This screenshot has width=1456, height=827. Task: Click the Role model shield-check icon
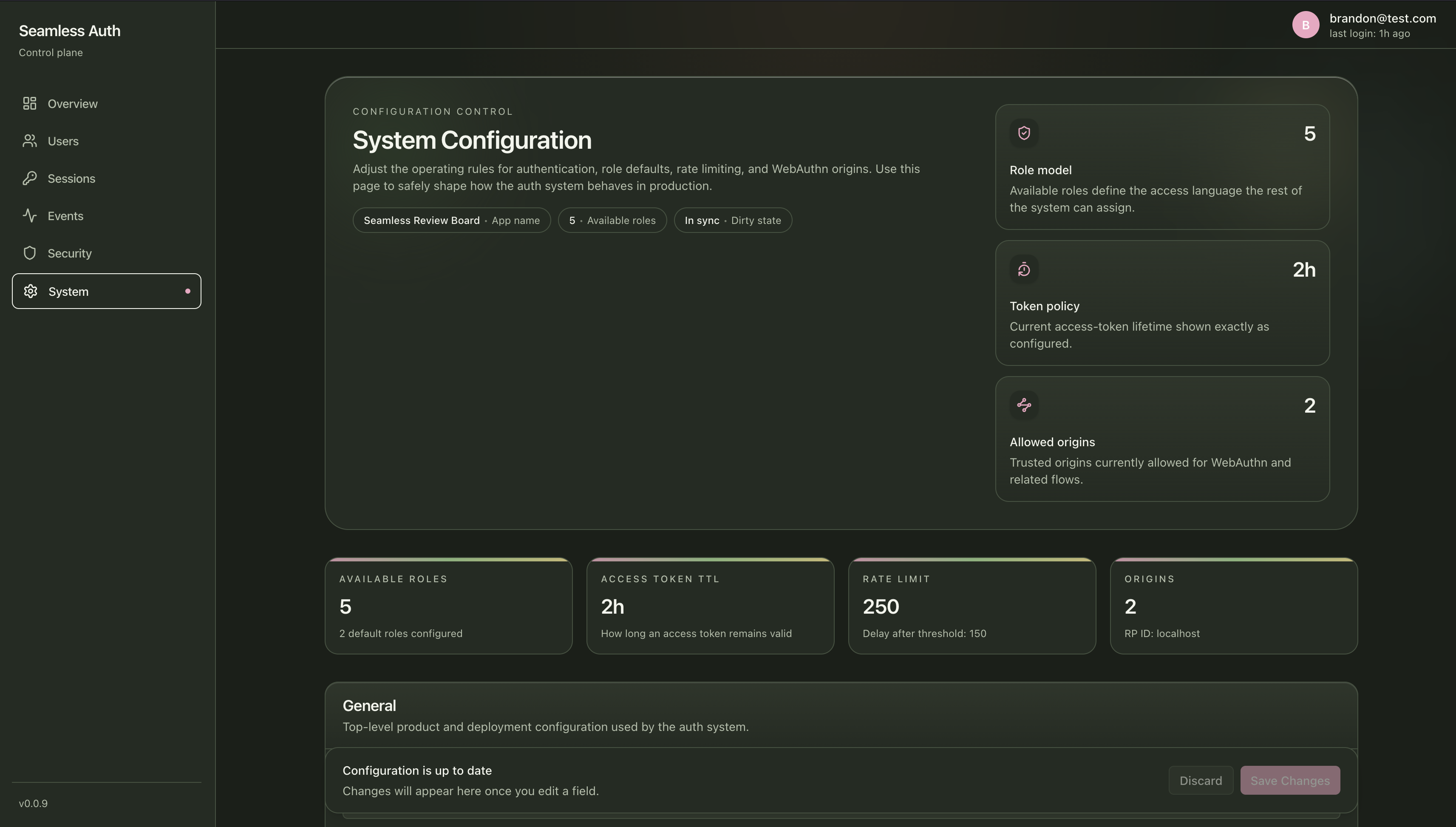(x=1024, y=133)
